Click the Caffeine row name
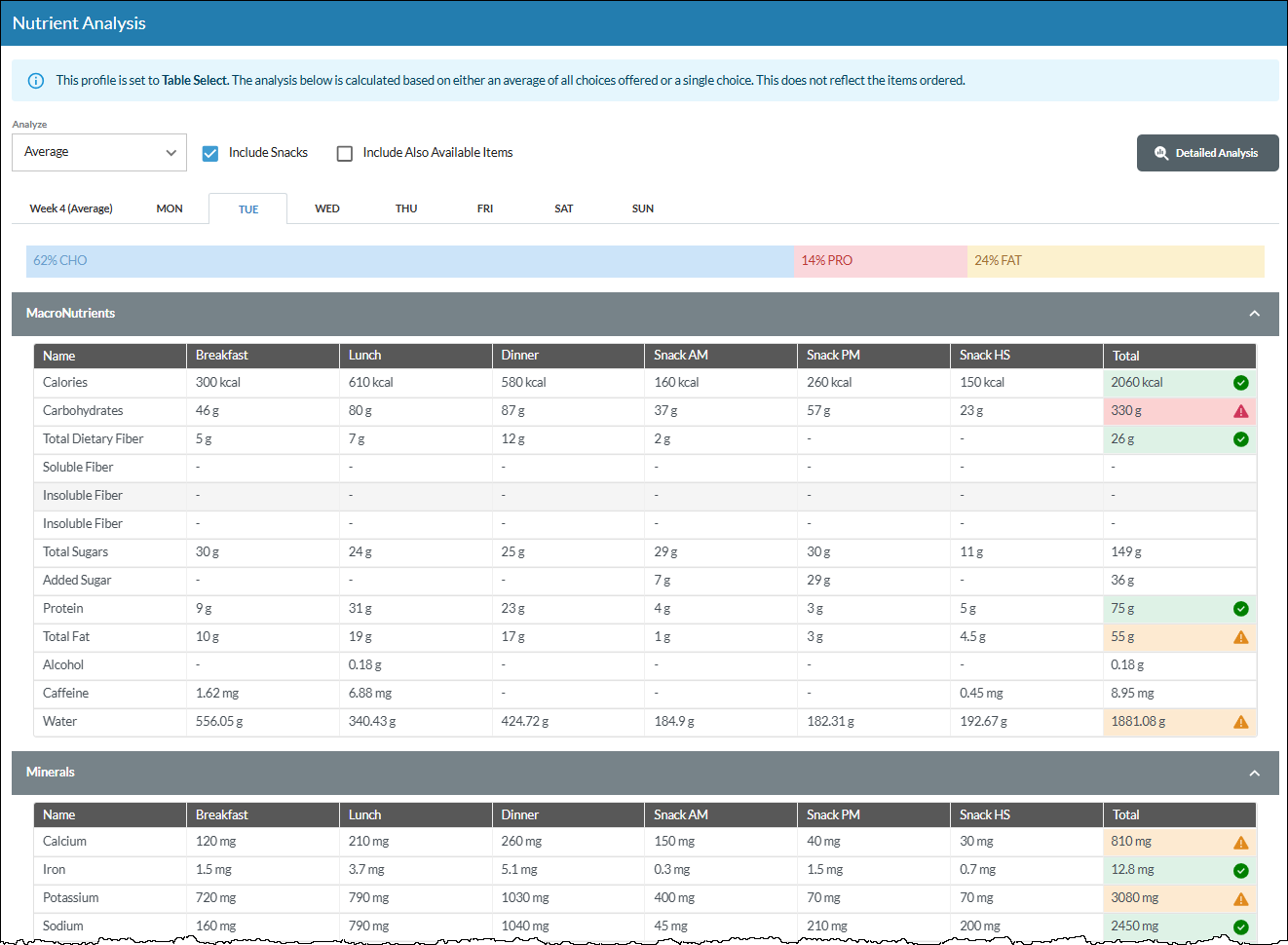This screenshot has width=1288, height=945. pos(65,694)
